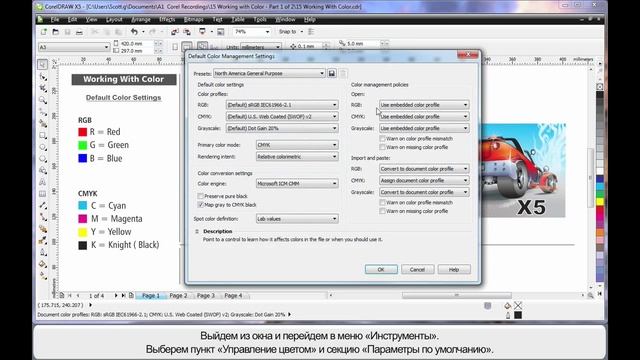
Task: Save preset with the disk icon
Action: [x=332, y=73]
